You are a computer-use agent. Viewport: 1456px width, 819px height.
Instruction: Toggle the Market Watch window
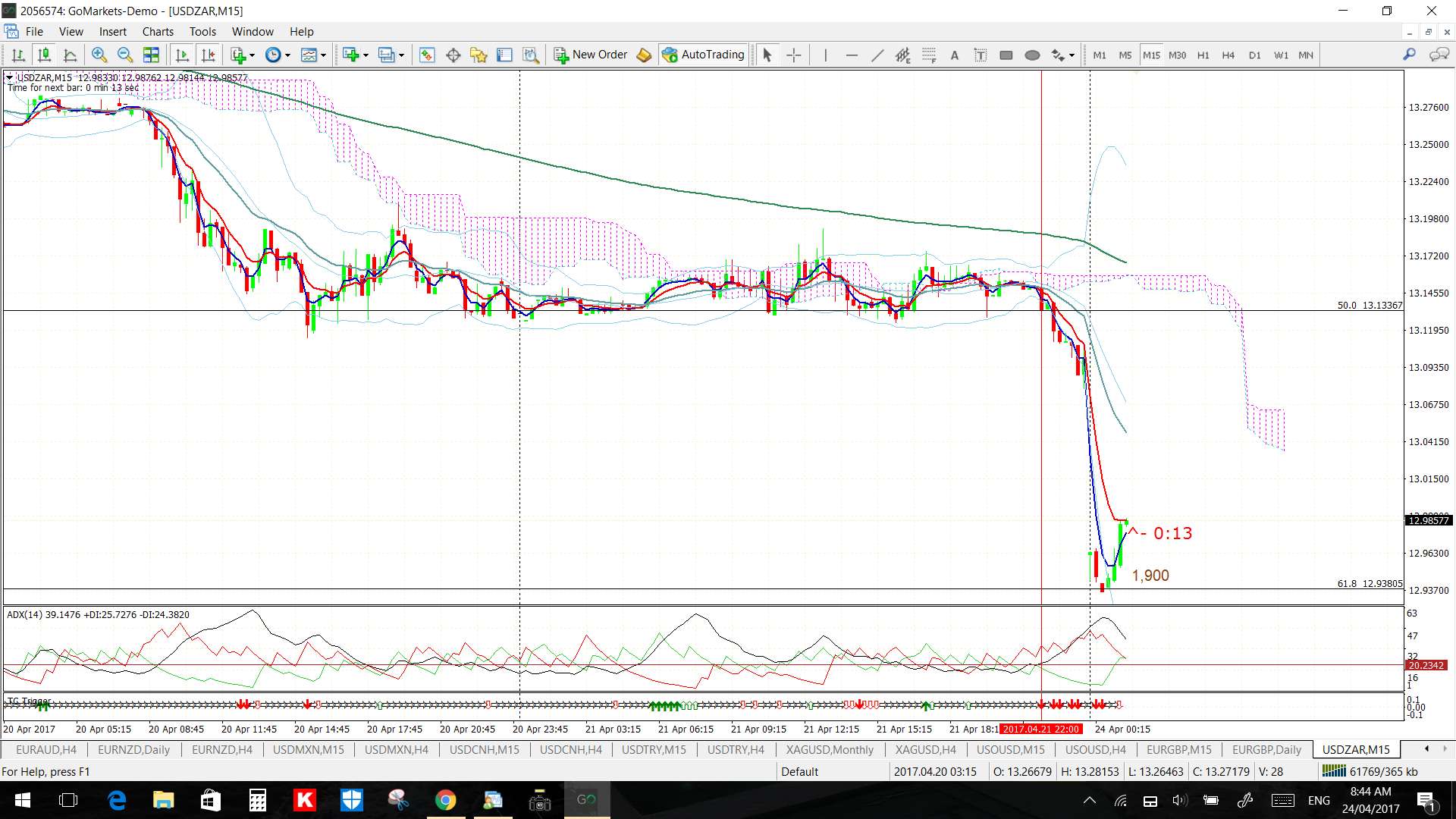[427, 55]
